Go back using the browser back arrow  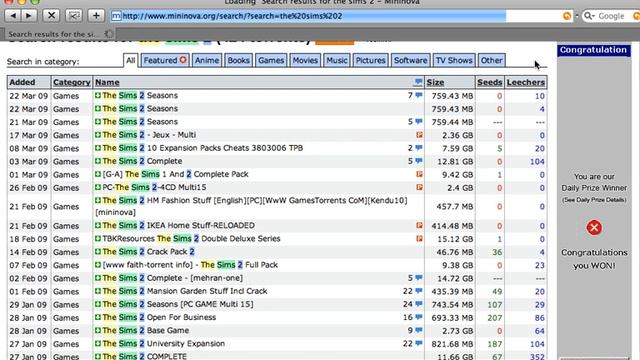tap(13, 16)
